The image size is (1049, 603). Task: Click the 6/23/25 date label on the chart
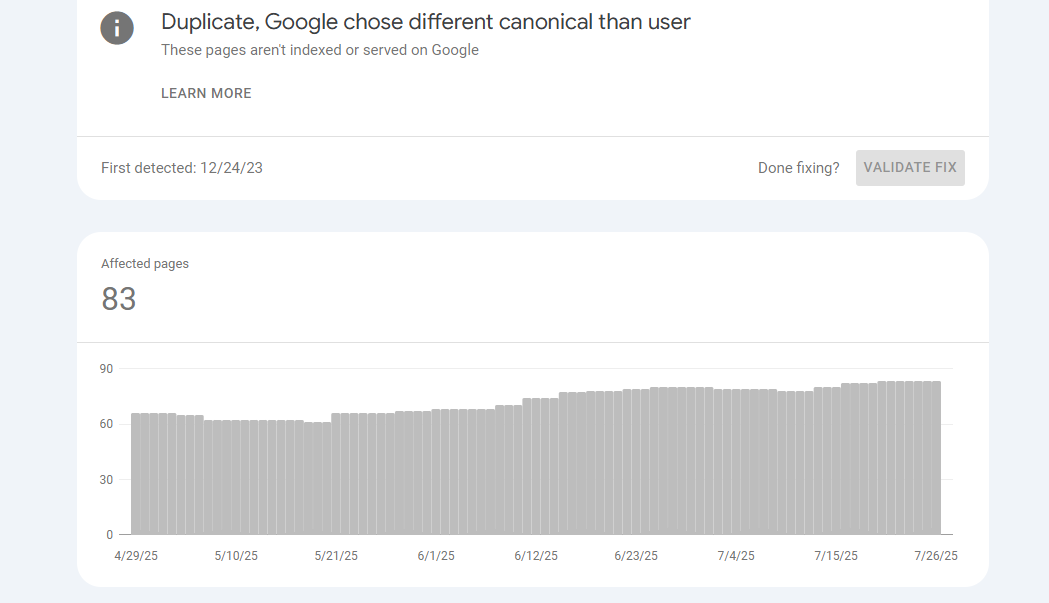636,555
